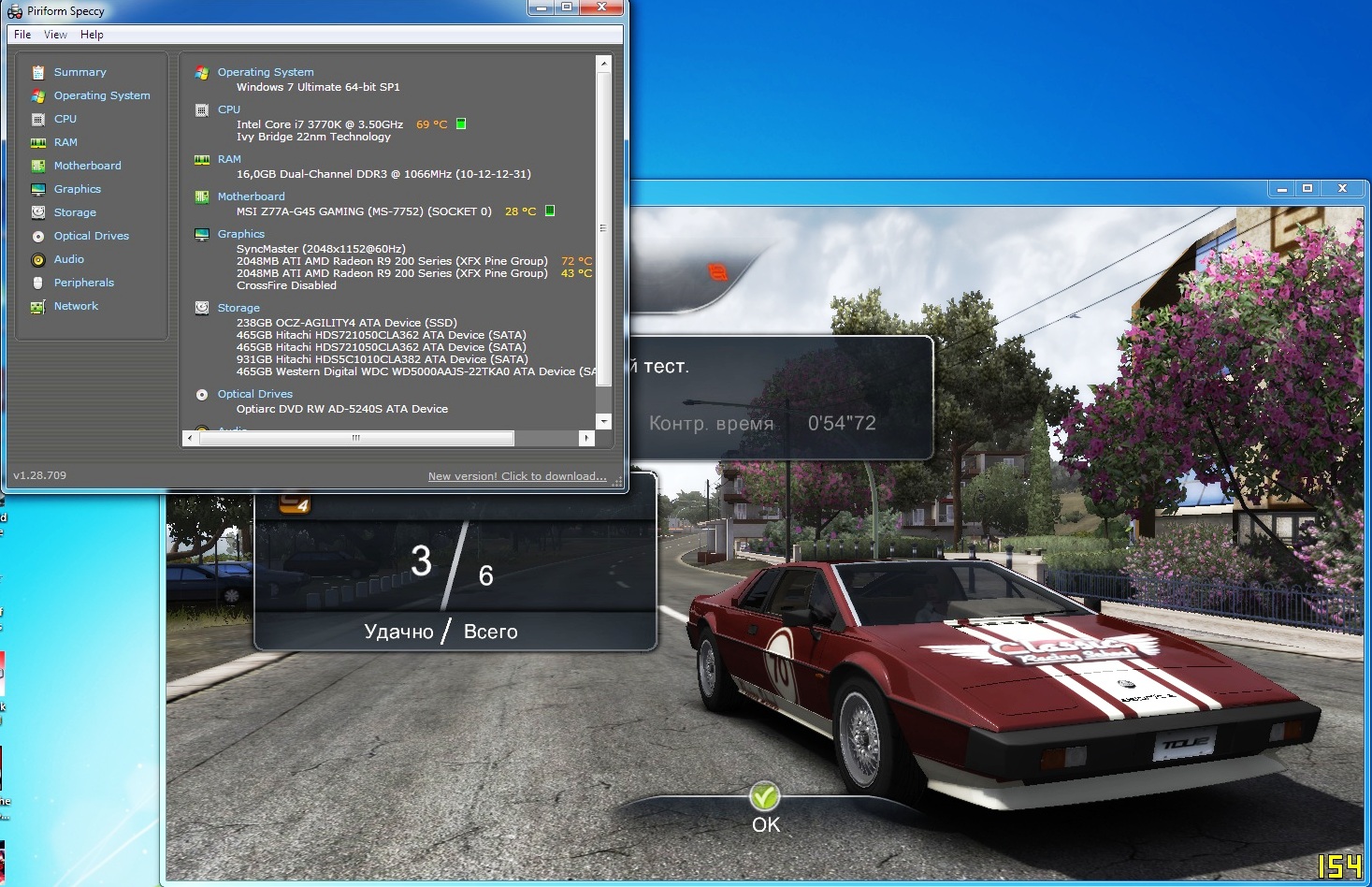Select the Optical Drives disc icon in sidebar
1372x887 pixels.
(x=38, y=236)
